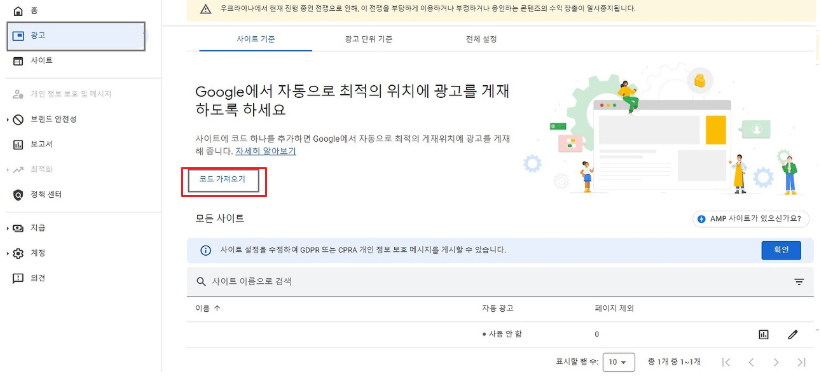Open the site report chart icon

point(763,334)
